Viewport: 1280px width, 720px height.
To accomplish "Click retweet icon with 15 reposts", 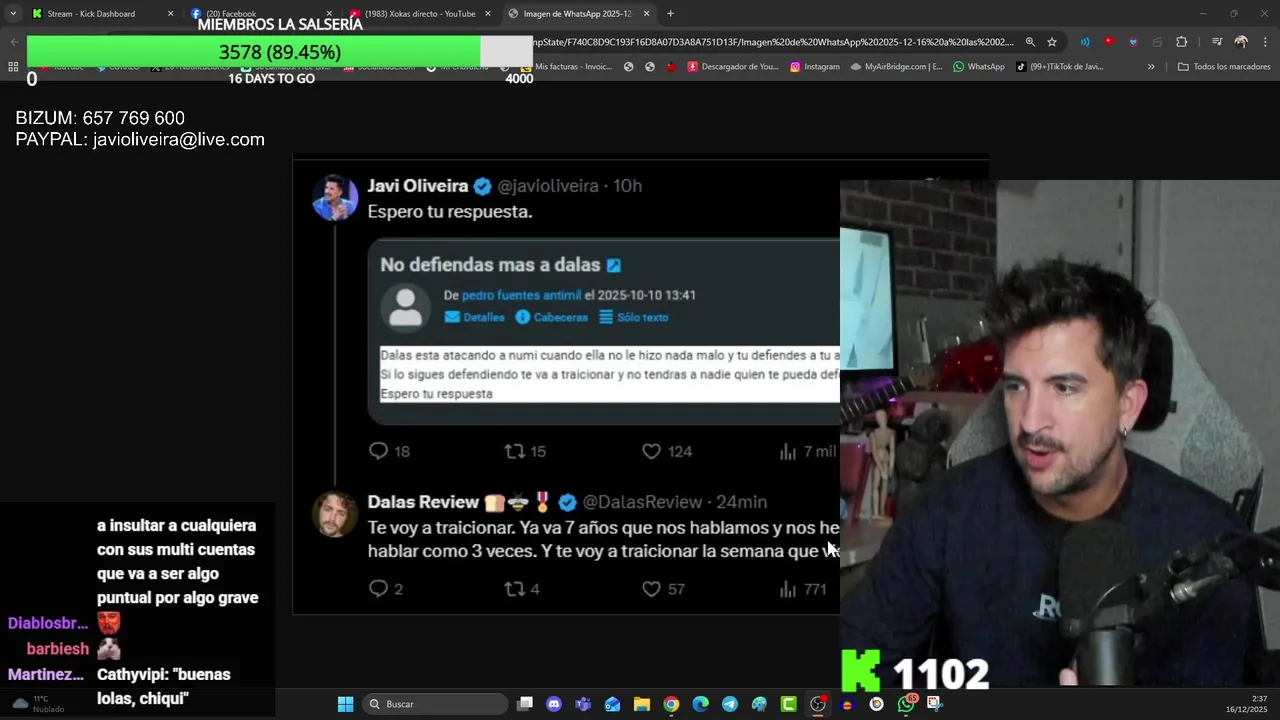I will tap(515, 451).
